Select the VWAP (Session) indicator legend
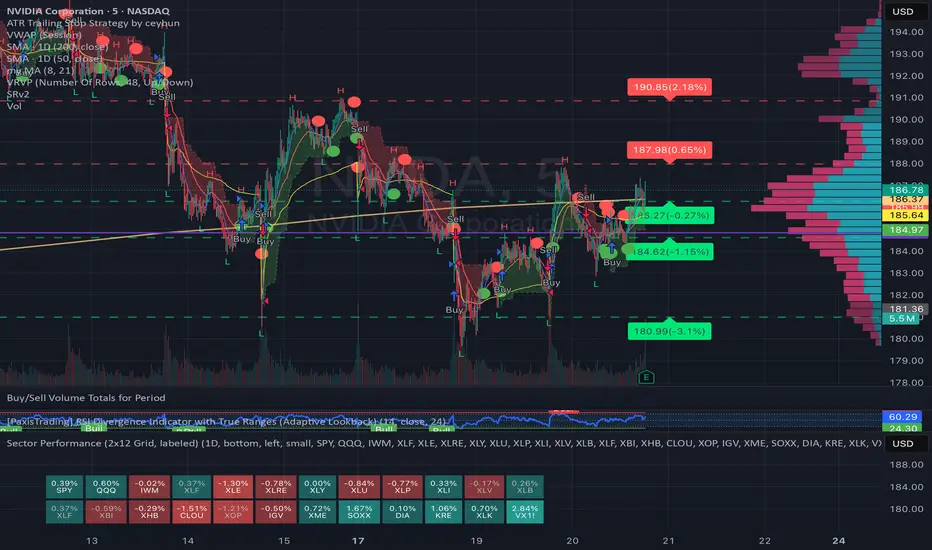 (44, 34)
